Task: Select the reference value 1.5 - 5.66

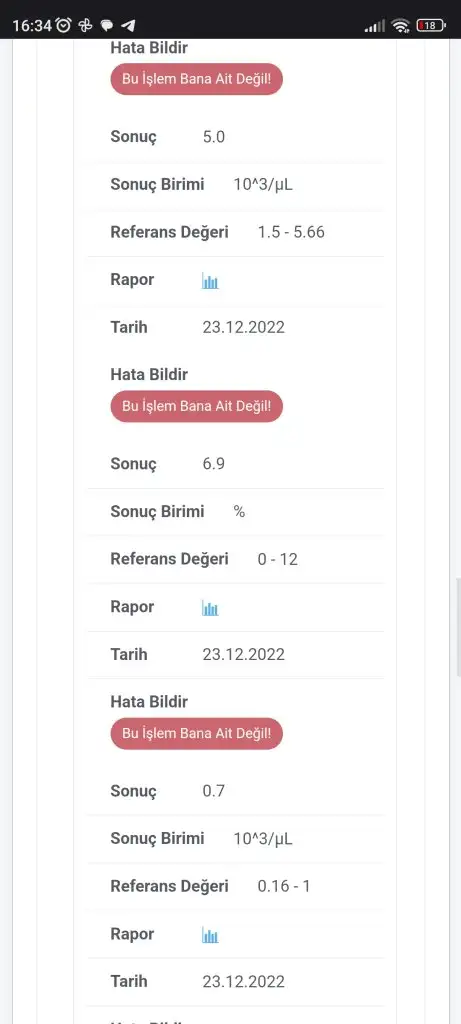Action: pos(291,232)
